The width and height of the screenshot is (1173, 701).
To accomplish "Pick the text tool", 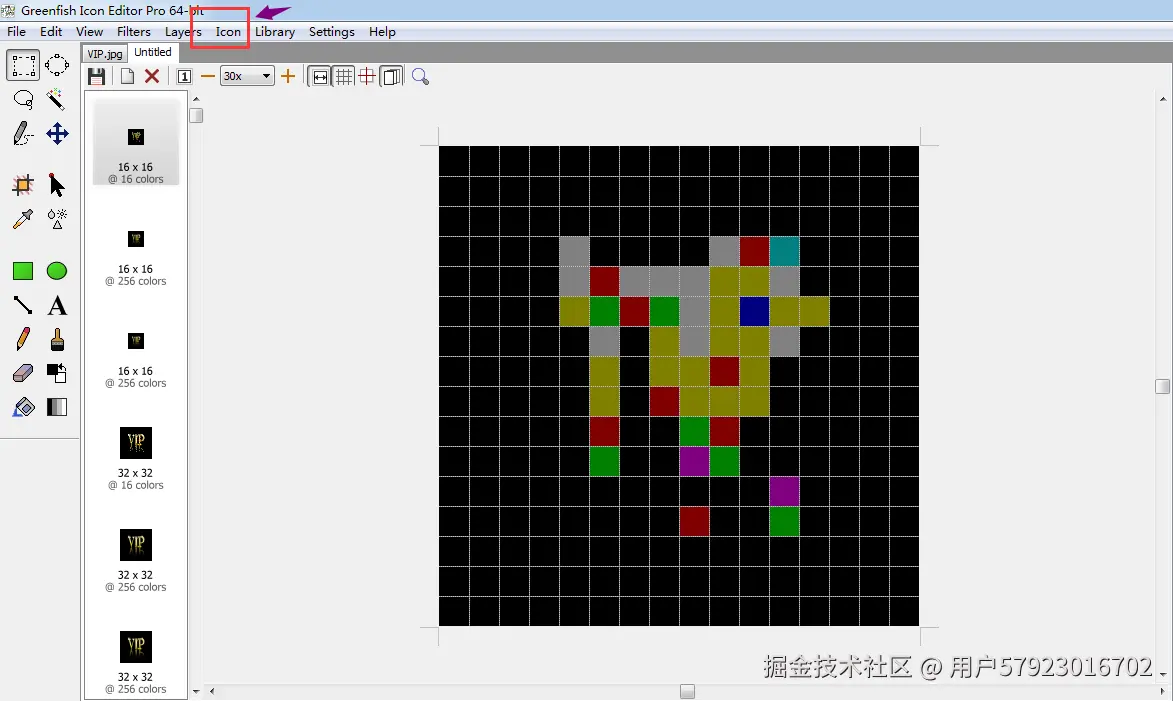I will (57, 305).
